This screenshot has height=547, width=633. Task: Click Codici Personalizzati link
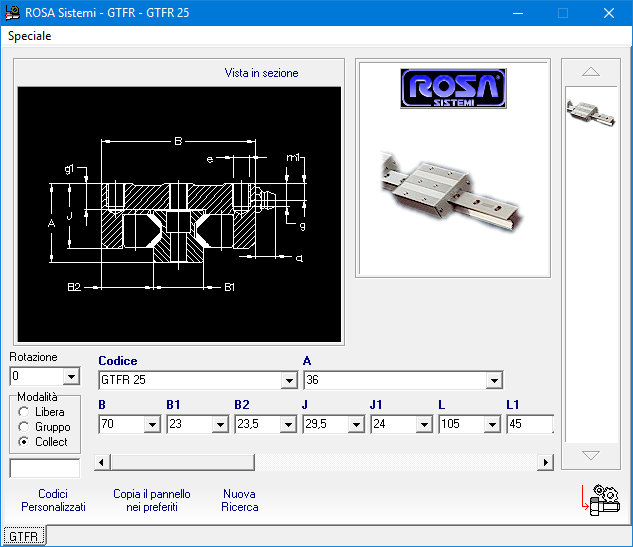tap(53, 500)
